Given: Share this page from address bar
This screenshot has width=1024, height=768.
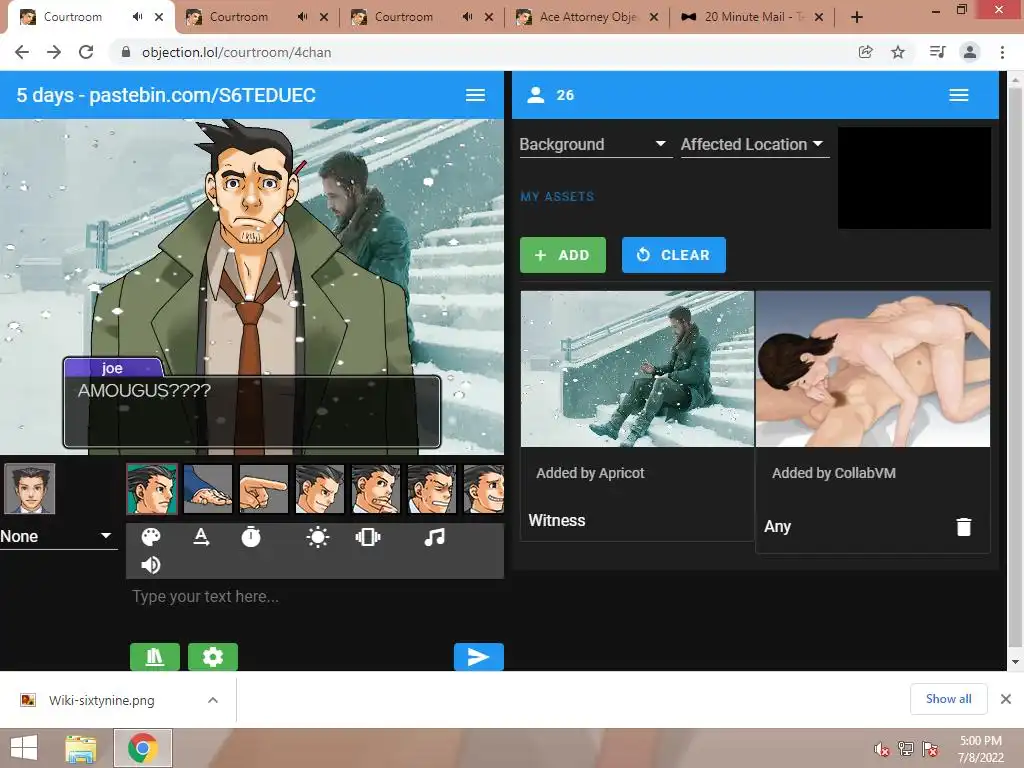Looking at the screenshot, I should coord(865,52).
